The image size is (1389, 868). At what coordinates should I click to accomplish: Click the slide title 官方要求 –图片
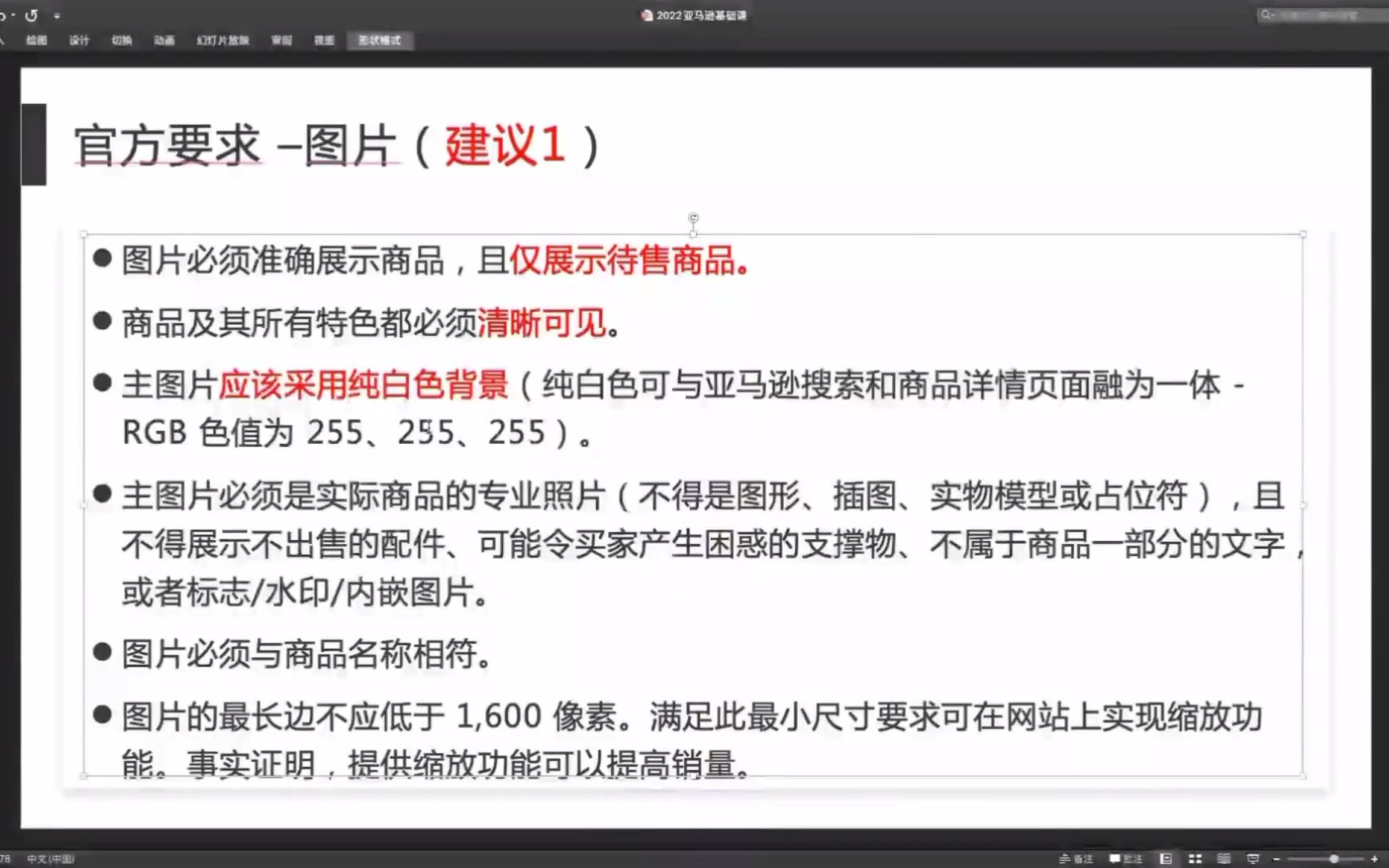236,145
